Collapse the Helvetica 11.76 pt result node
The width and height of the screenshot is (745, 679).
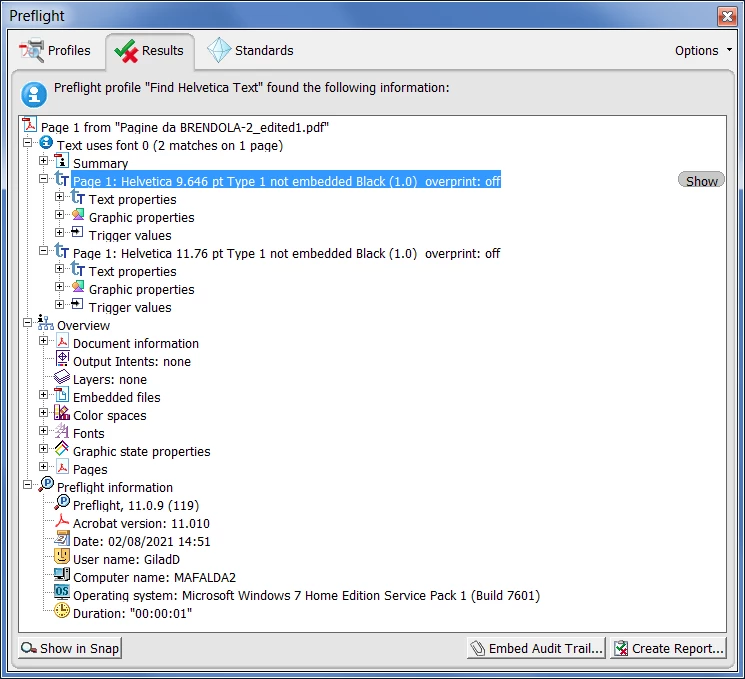click(43, 250)
